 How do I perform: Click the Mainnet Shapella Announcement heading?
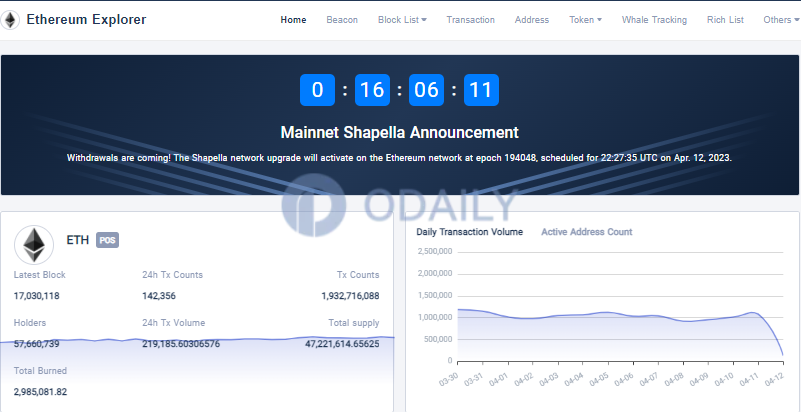399,132
